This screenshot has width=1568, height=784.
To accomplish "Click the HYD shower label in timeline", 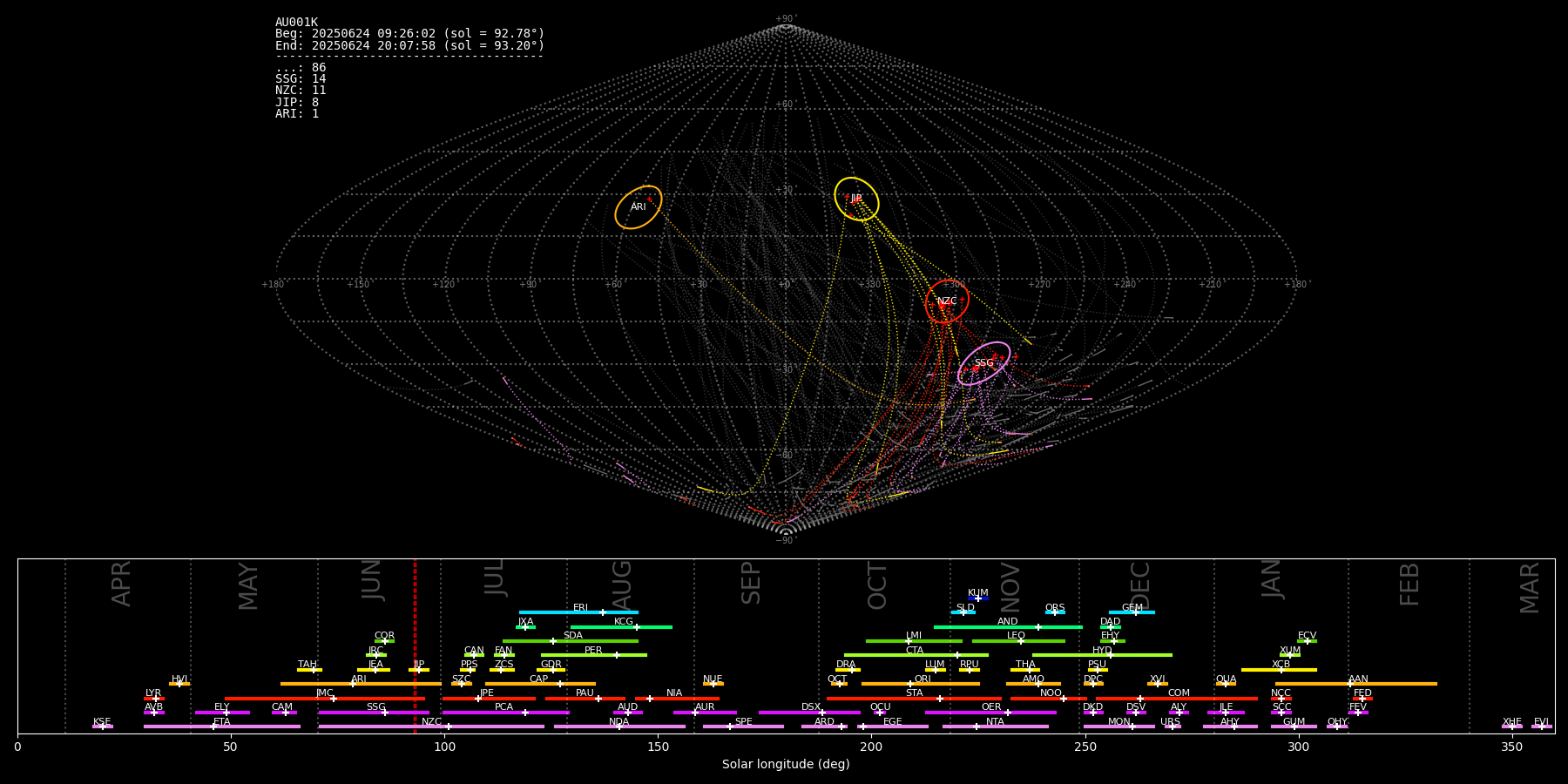I will (1103, 651).
